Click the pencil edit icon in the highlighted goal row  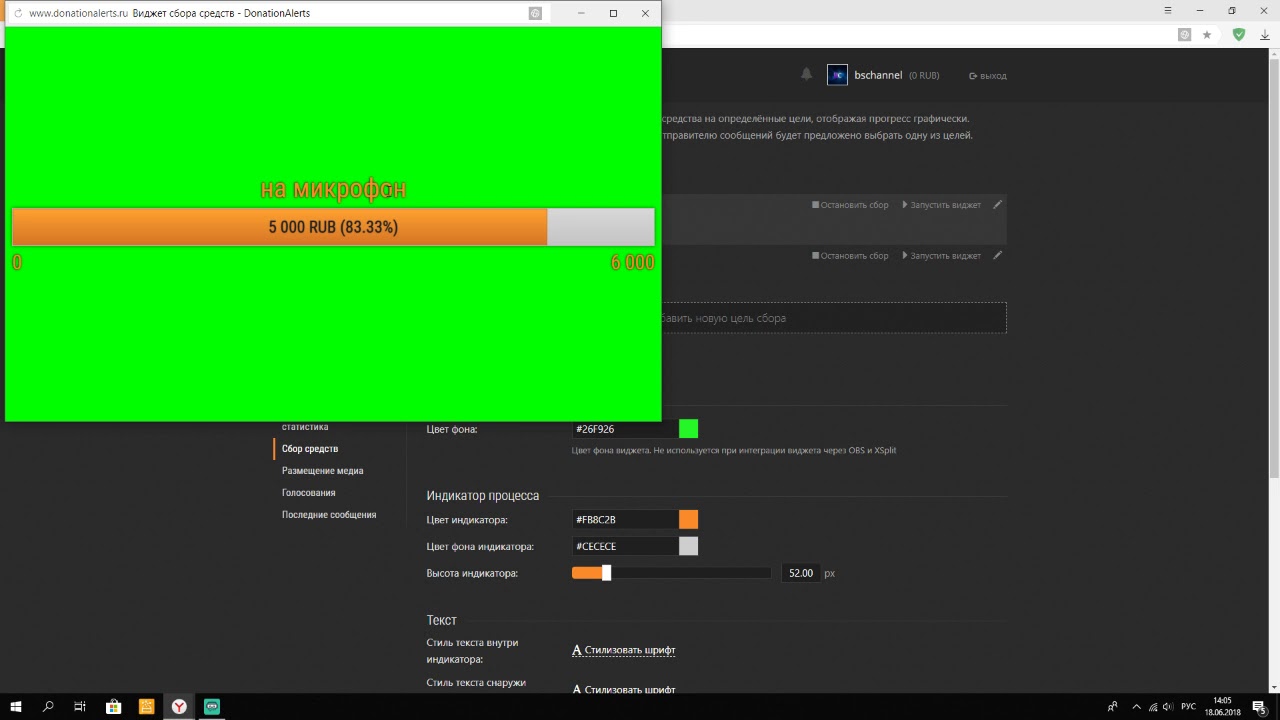click(x=997, y=204)
